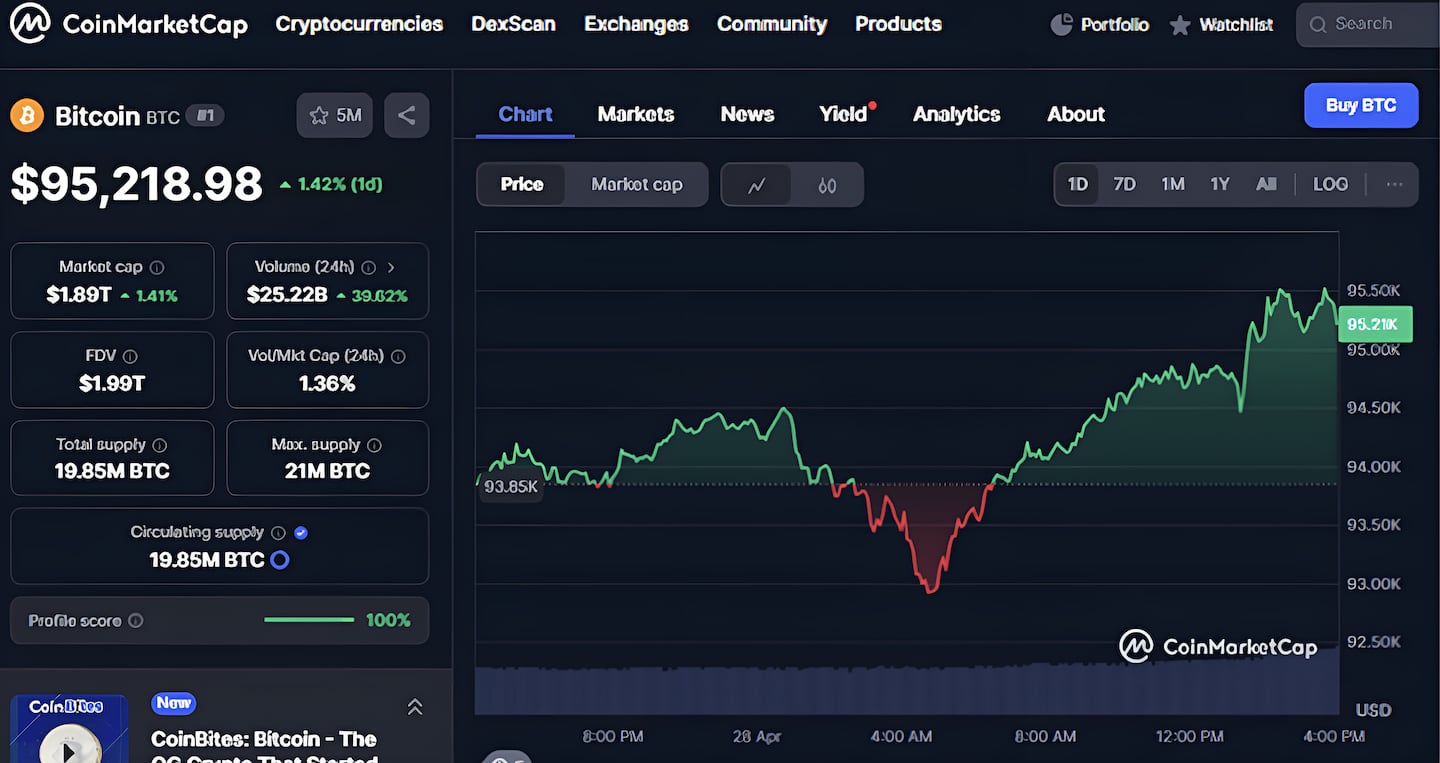Switch to the Analytics tab
Image resolution: width=1440 pixels, height=763 pixels.
coord(956,114)
